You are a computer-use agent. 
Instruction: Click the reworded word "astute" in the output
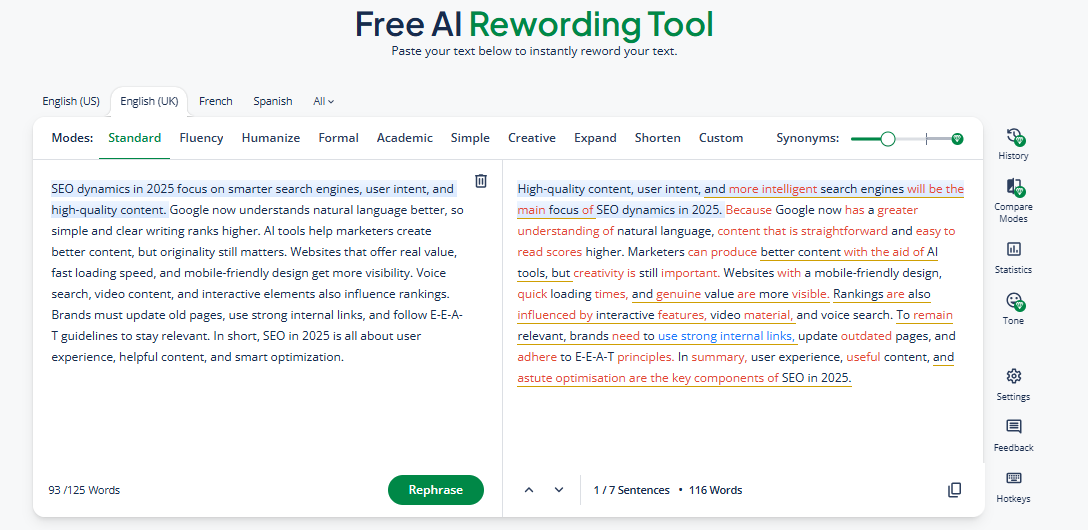click(535, 378)
